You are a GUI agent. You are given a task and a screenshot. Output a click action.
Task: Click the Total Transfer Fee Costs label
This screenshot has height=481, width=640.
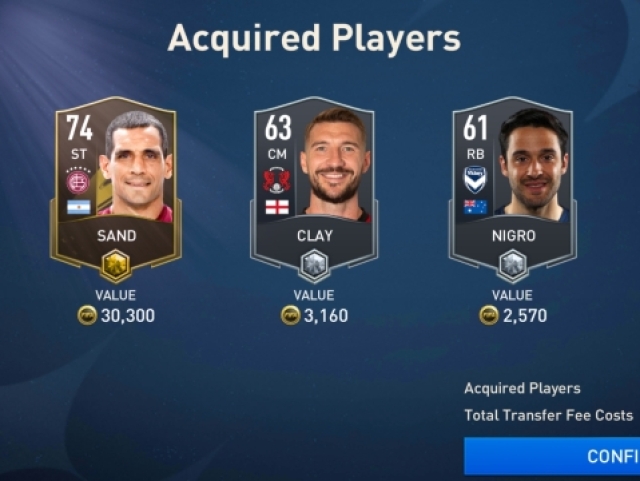[x=549, y=415]
